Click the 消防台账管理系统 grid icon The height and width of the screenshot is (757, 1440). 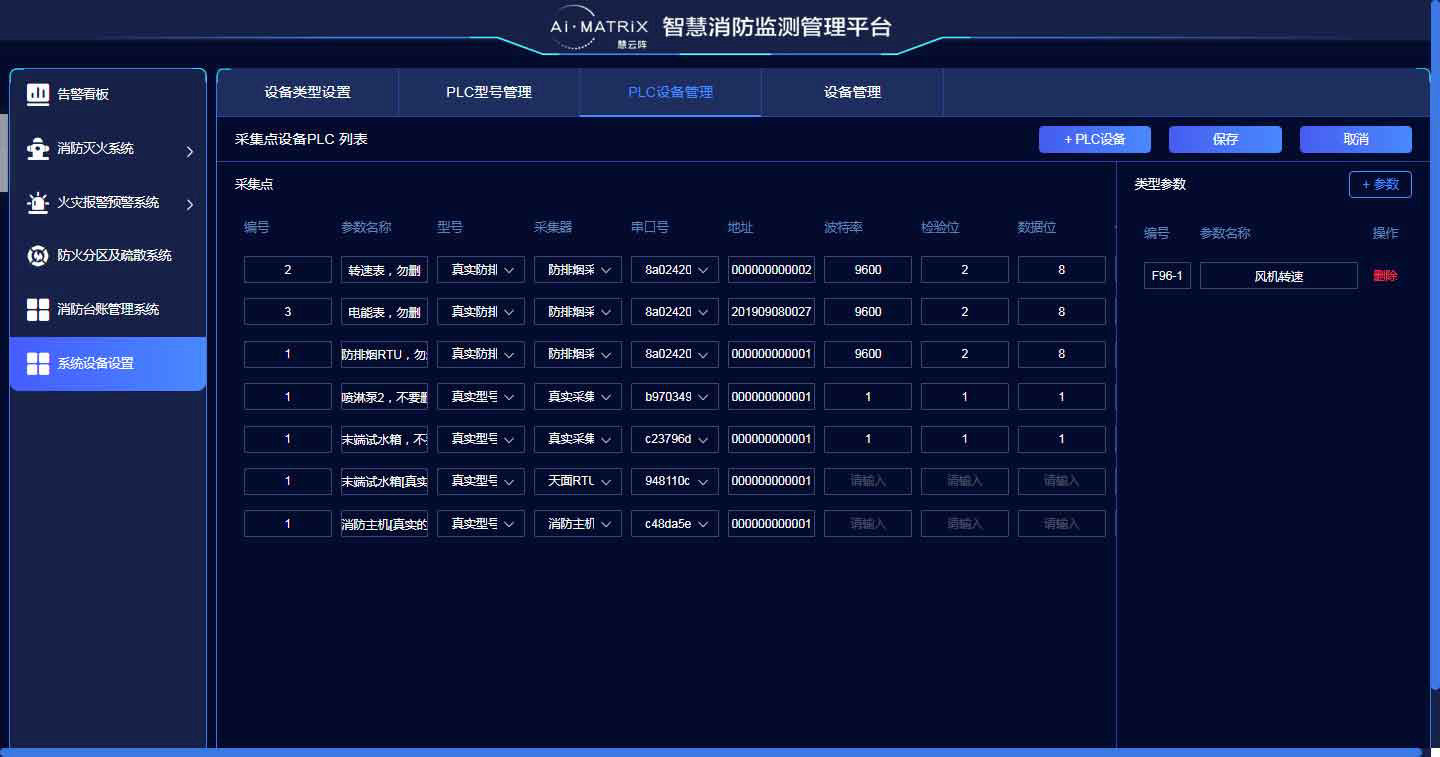[37, 309]
